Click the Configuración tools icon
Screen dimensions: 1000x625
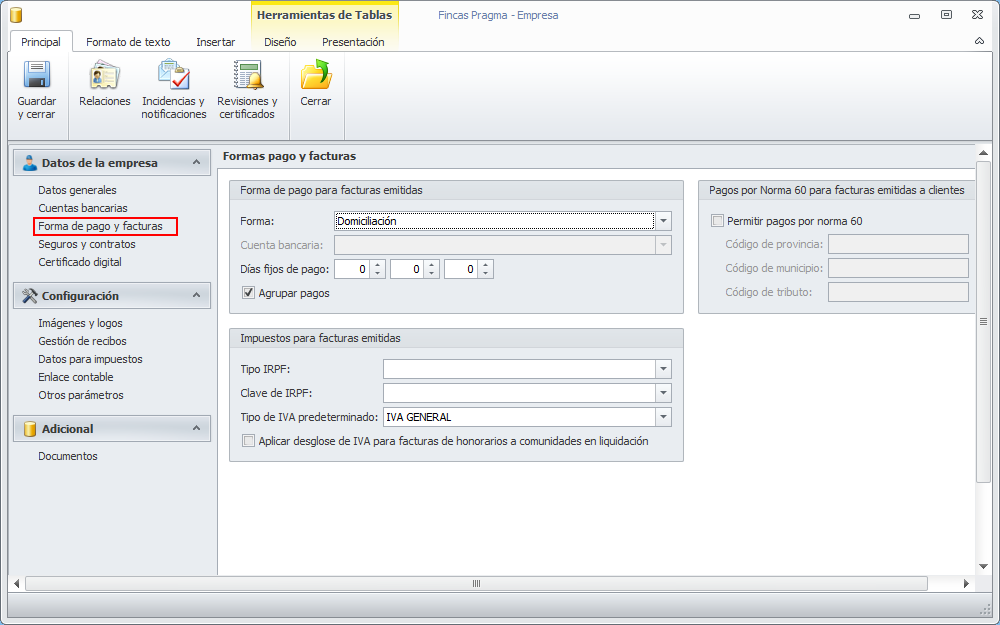[29, 296]
